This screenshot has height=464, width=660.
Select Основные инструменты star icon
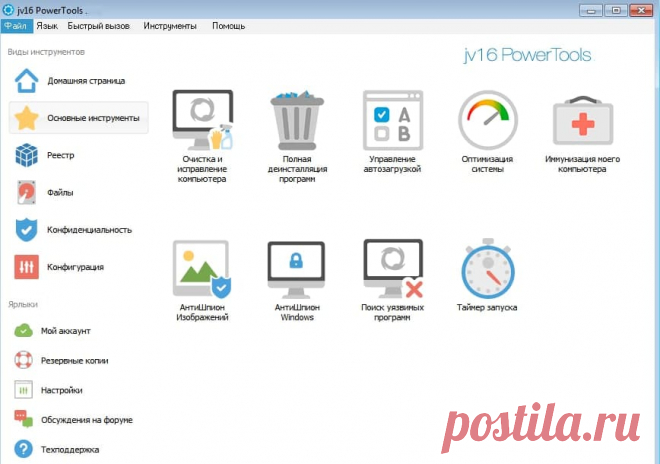pos(26,118)
